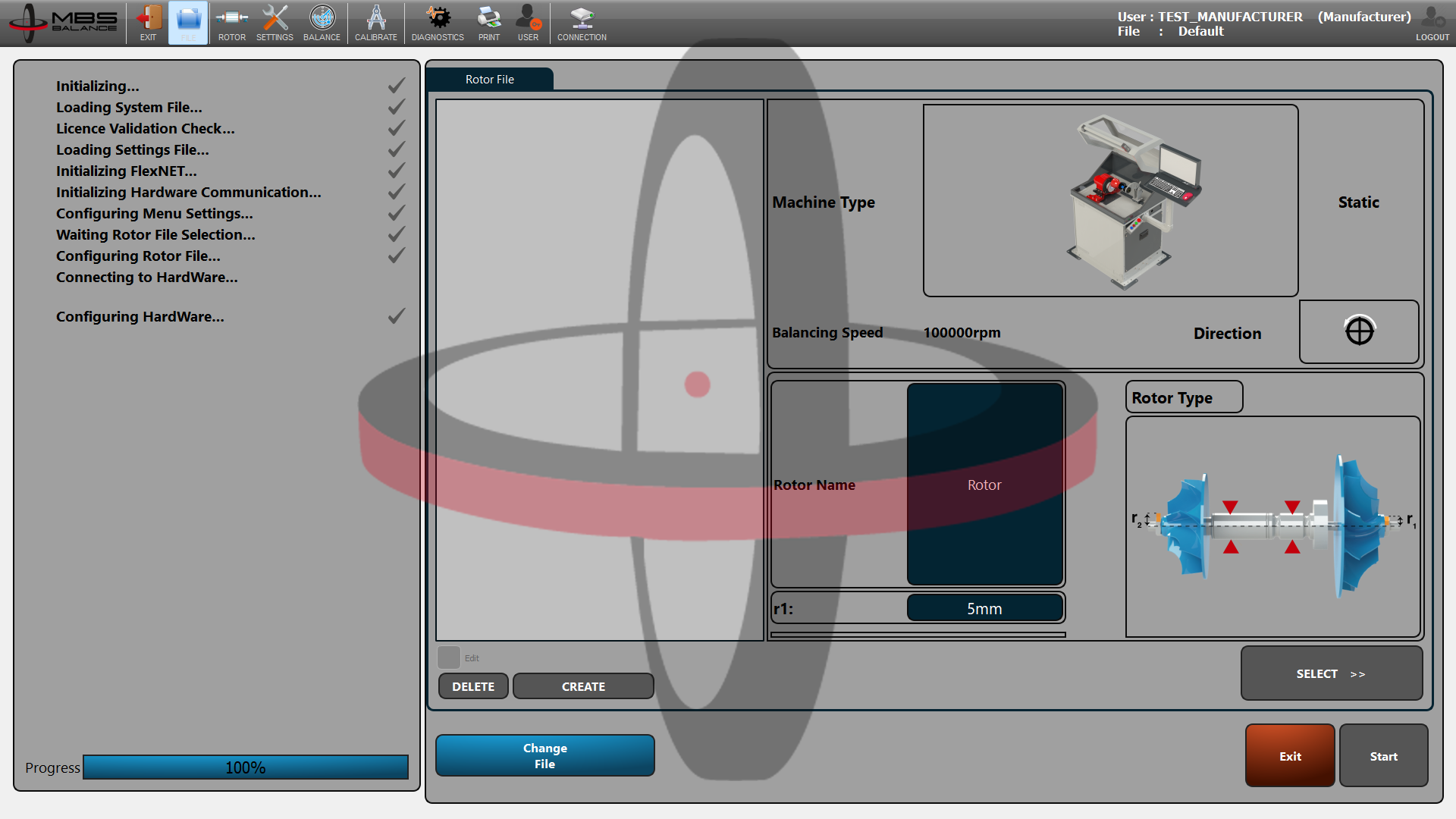Open the DIAGNOSTICS panel
This screenshot has width=1456, height=819.
coord(437,23)
